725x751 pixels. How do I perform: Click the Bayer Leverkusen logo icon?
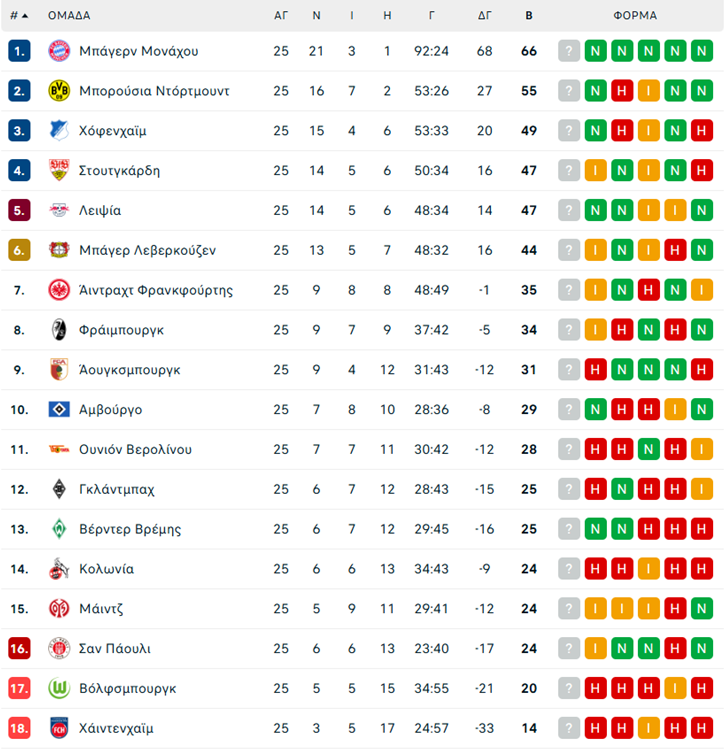(x=59, y=250)
